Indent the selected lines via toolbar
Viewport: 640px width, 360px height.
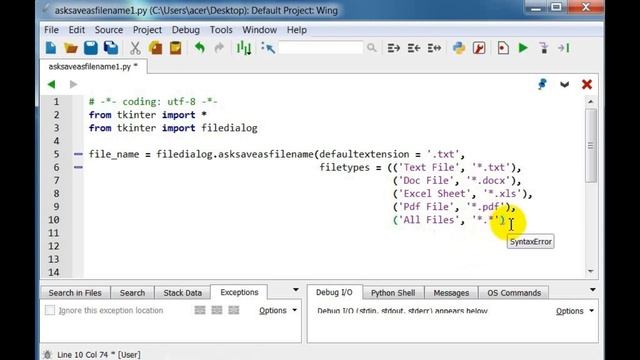tap(393, 48)
